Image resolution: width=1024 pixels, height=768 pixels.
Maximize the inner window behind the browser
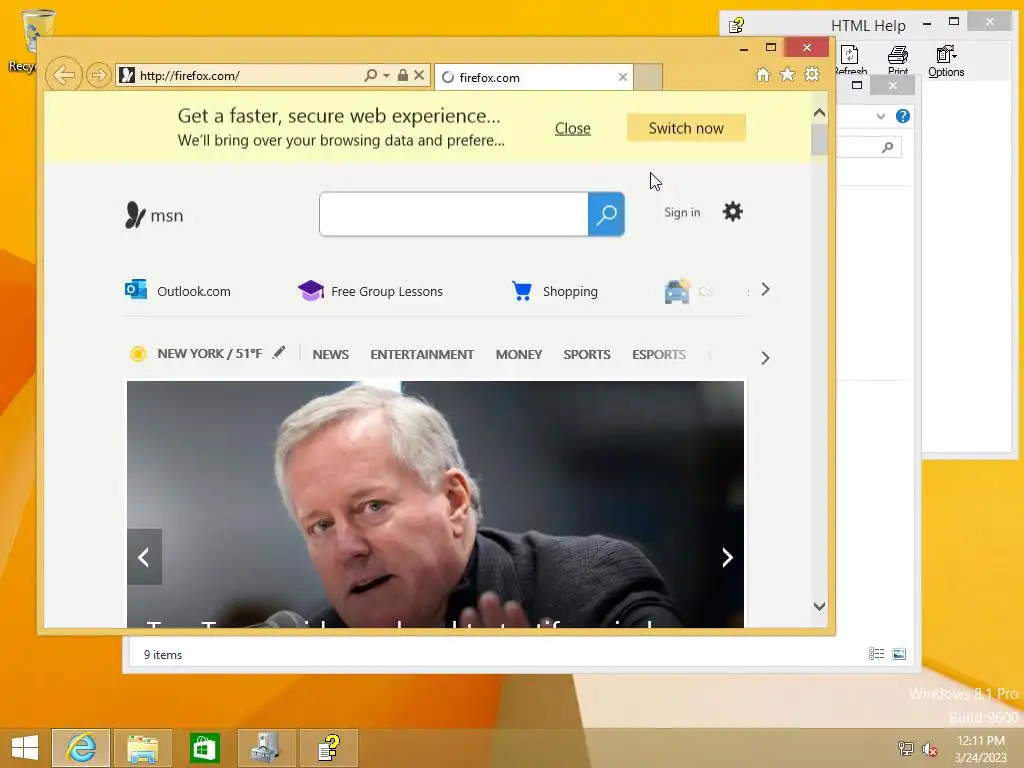tap(857, 85)
